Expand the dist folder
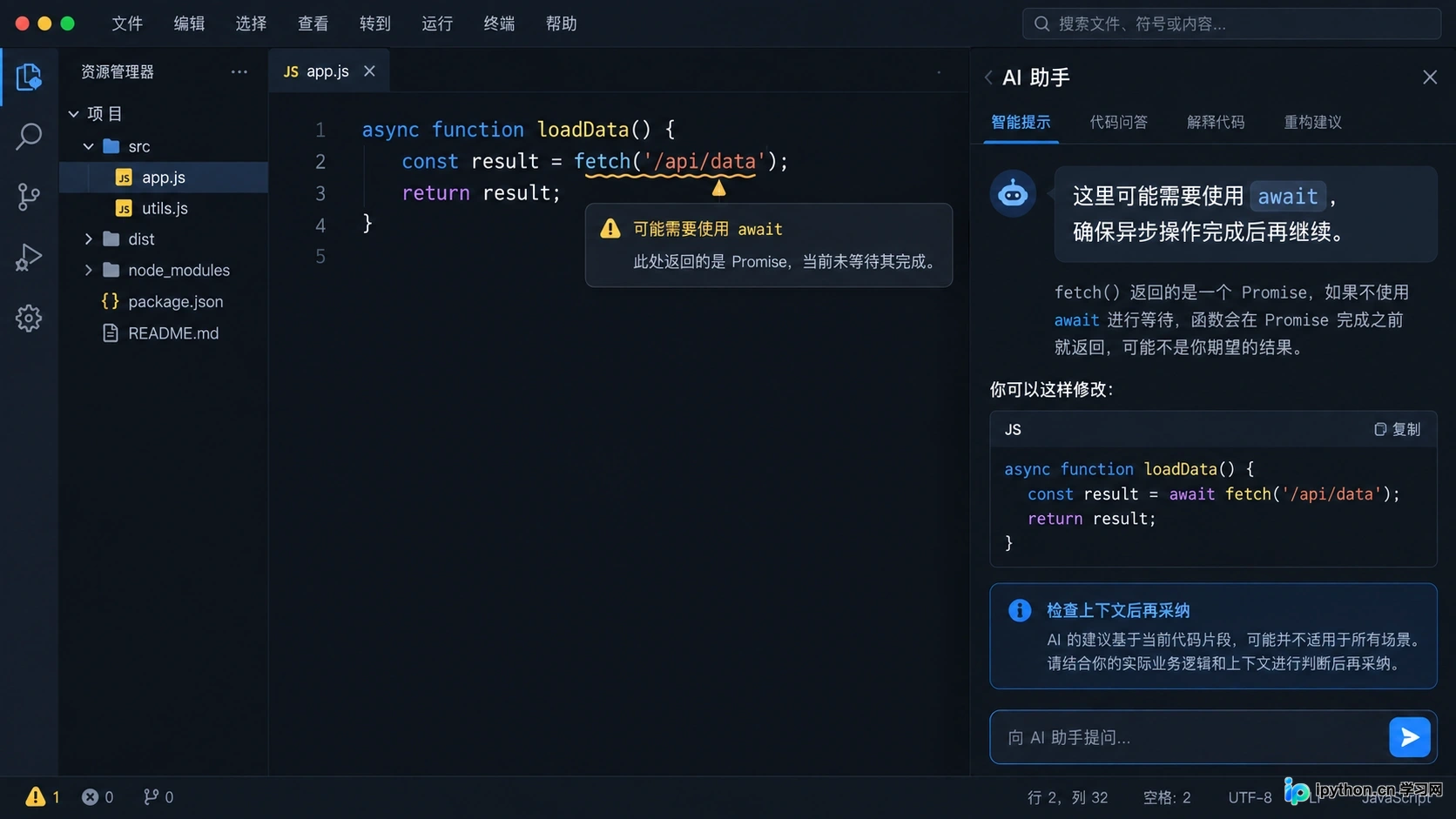Viewport: 1456px width, 819px height. 89,239
